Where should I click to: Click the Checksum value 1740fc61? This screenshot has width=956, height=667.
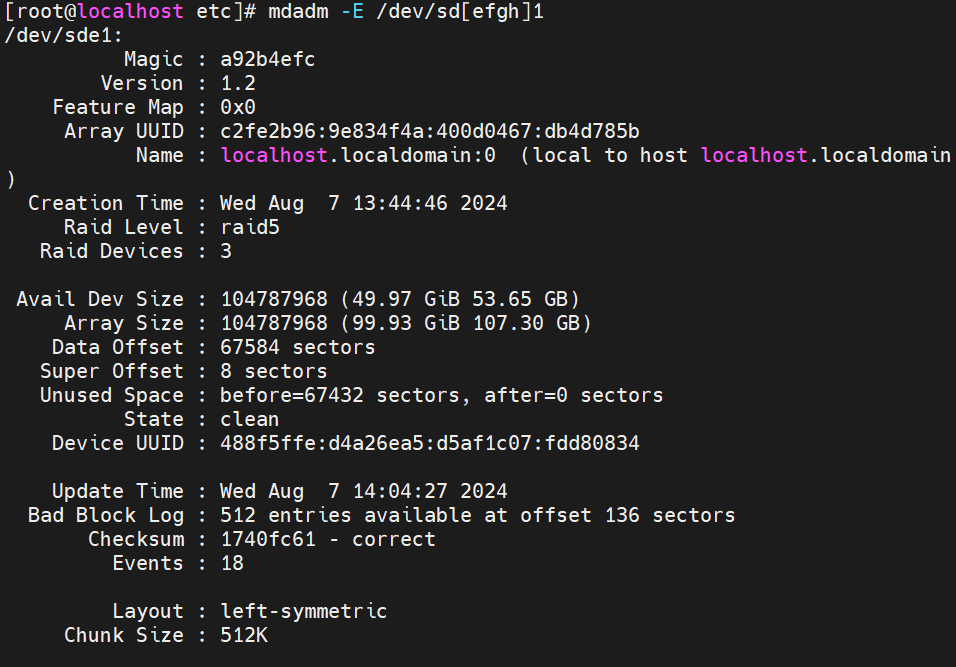[x=268, y=540]
